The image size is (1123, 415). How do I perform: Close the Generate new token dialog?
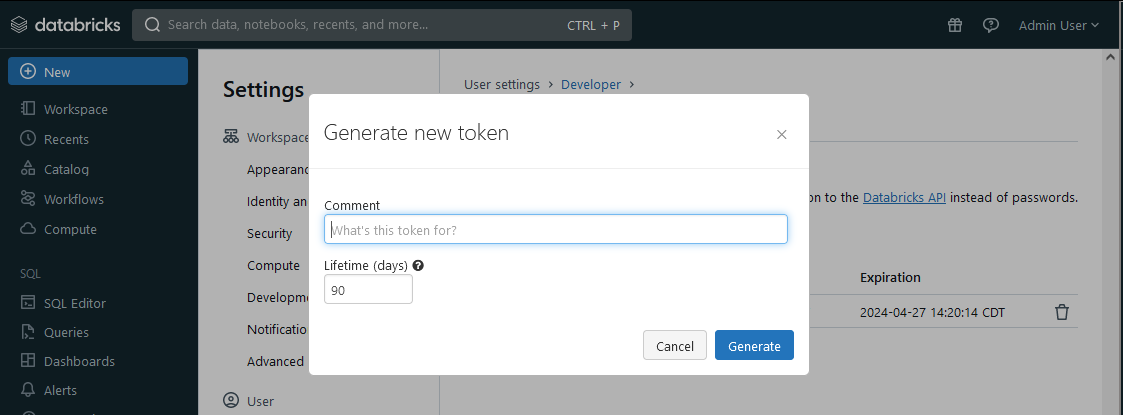782,134
